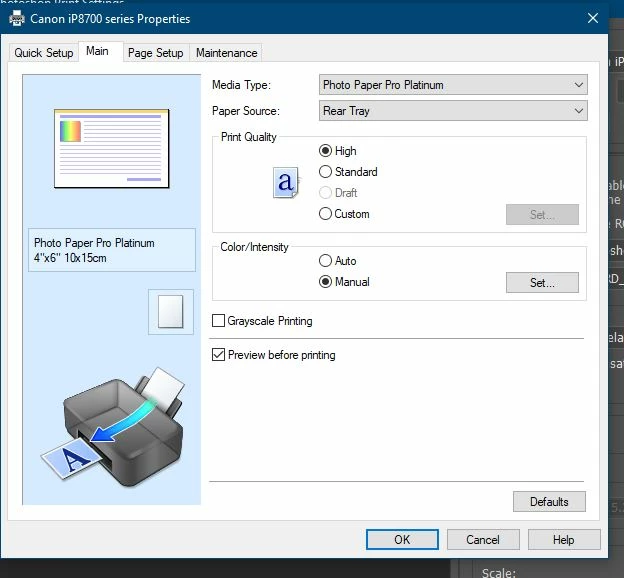This screenshot has height=578, width=624.
Task: Click the 'Photo Paper Pro Platinum' info text
Action: 94,243
